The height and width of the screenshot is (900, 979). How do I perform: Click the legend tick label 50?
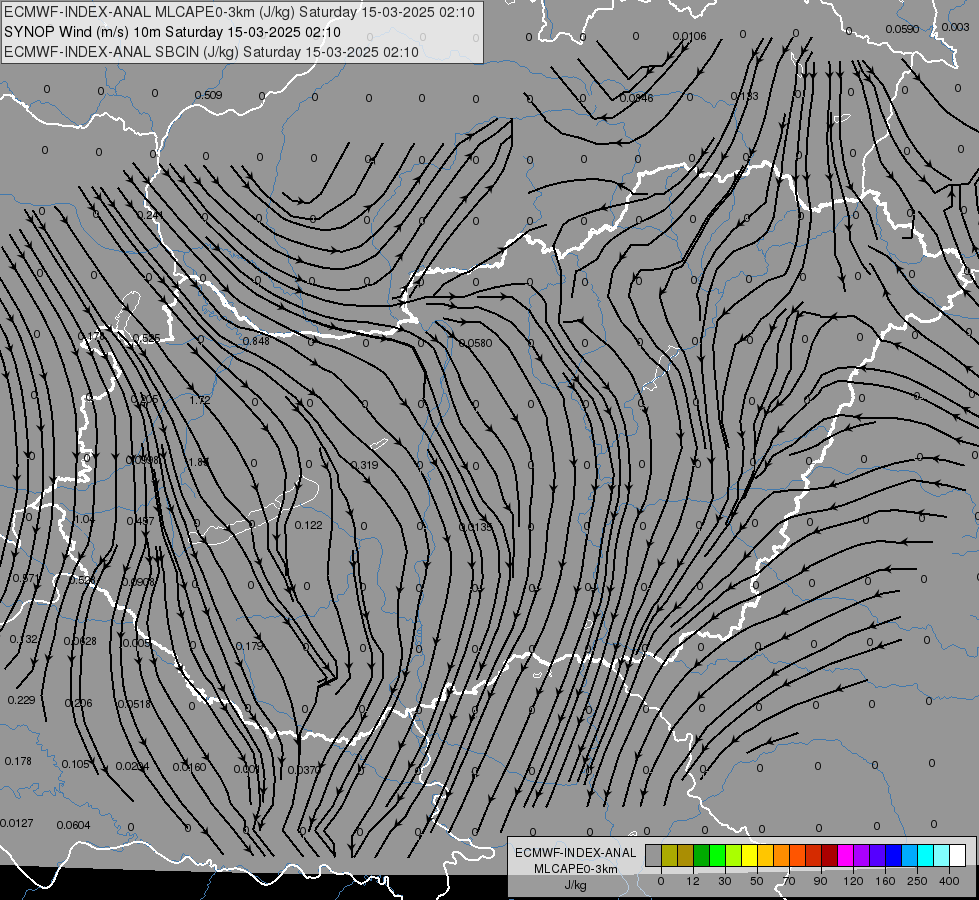pos(757,881)
